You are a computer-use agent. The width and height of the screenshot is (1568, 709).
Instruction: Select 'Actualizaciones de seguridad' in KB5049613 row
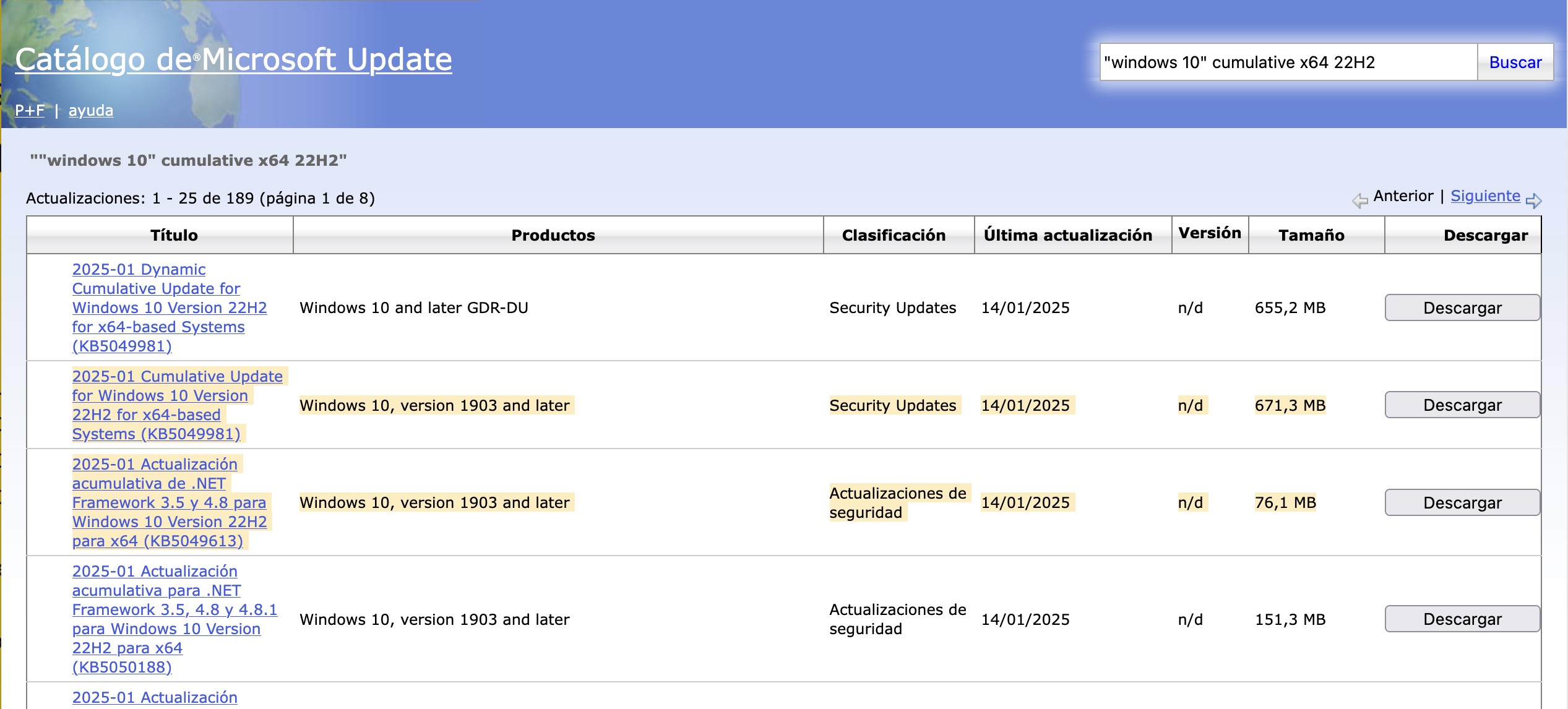898,502
